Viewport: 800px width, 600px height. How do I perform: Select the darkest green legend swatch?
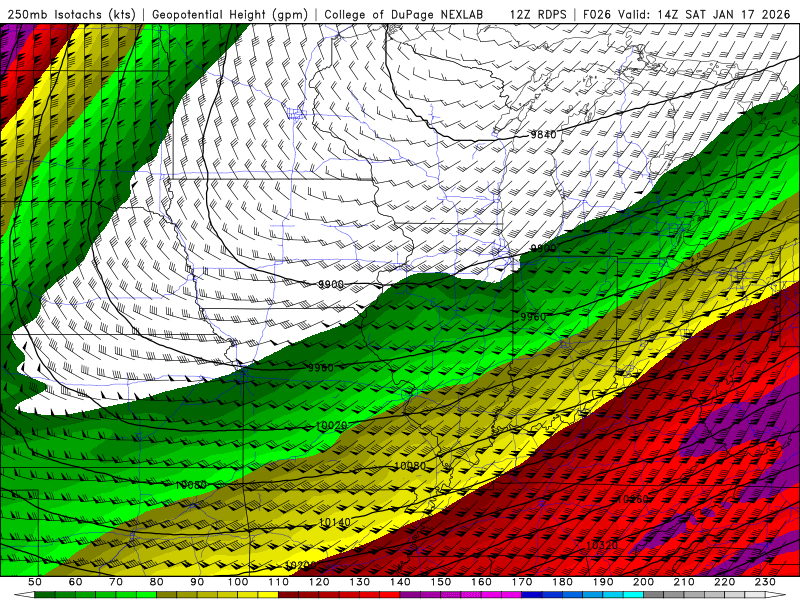coord(45,595)
